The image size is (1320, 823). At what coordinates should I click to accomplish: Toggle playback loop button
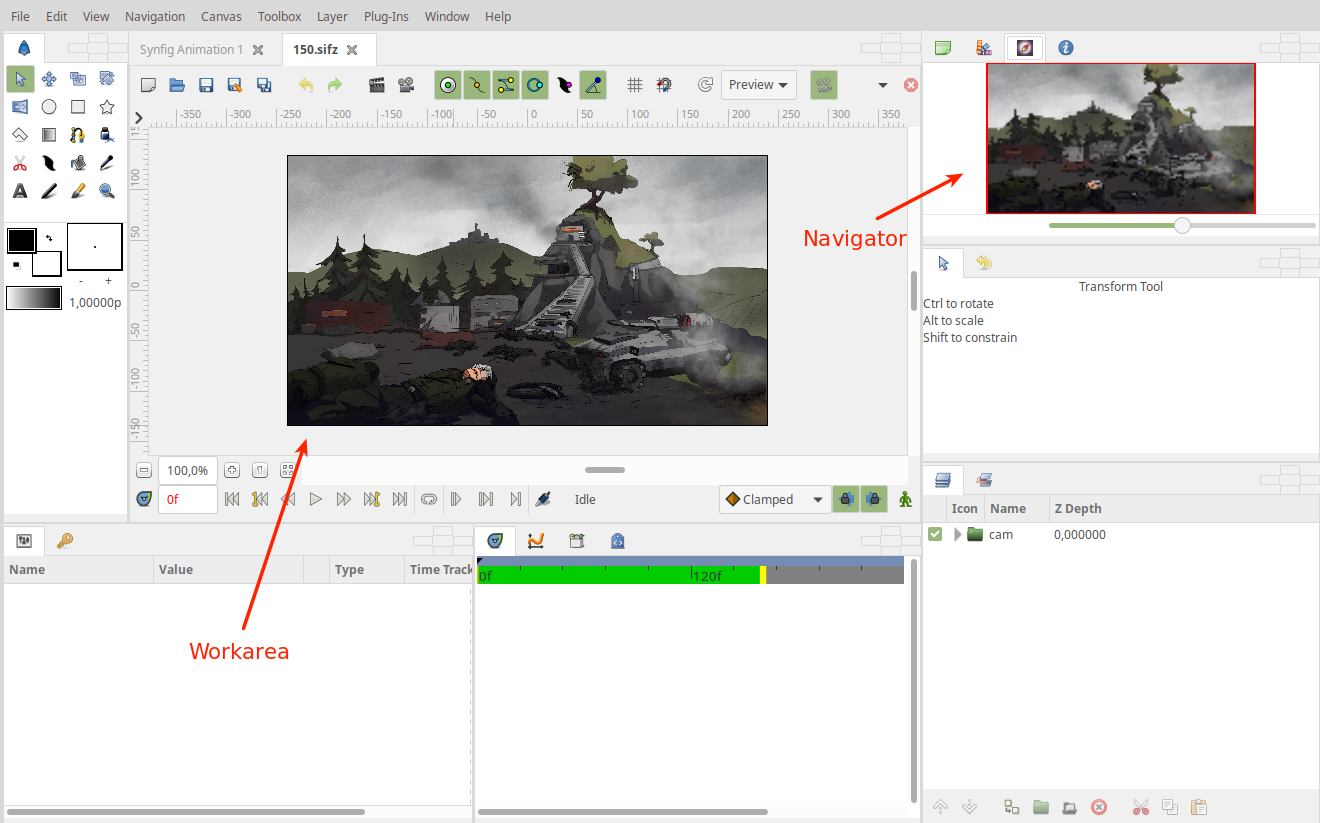[x=429, y=499]
